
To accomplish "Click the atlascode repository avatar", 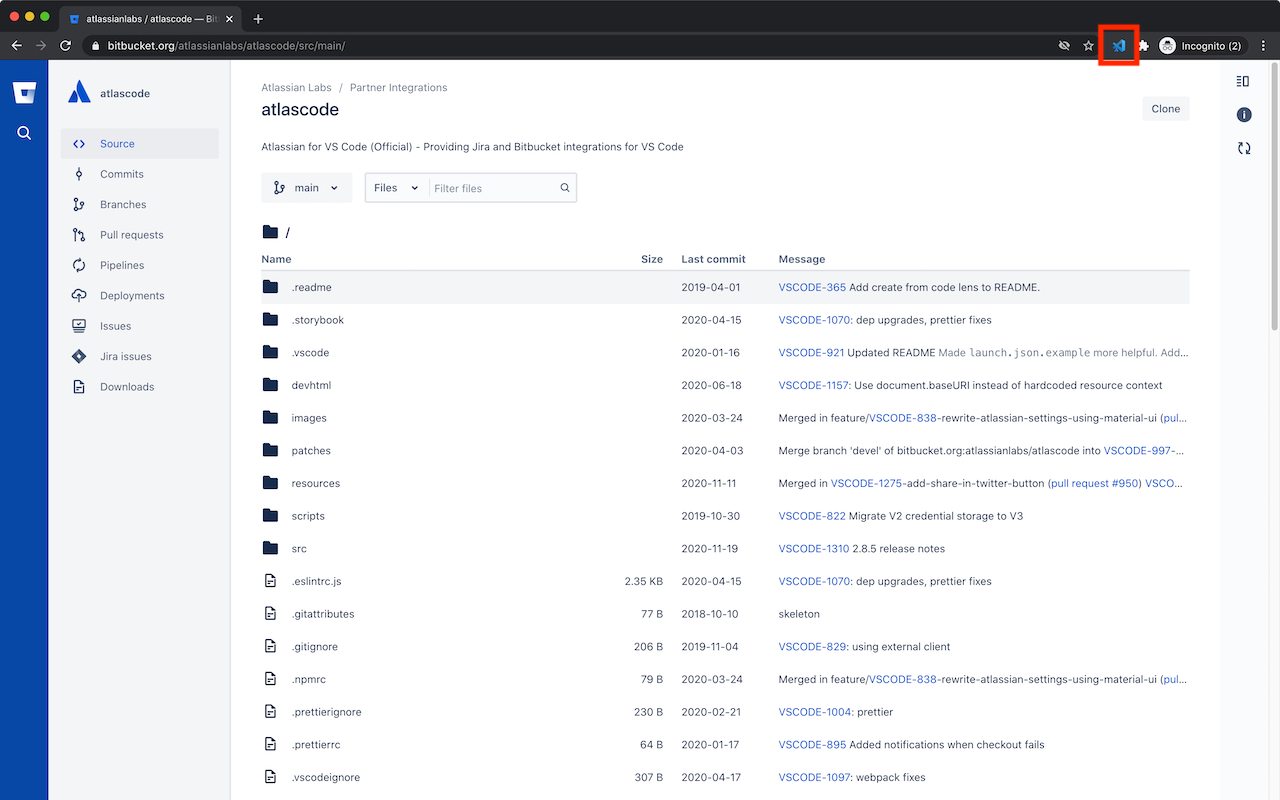I will 79,93.
